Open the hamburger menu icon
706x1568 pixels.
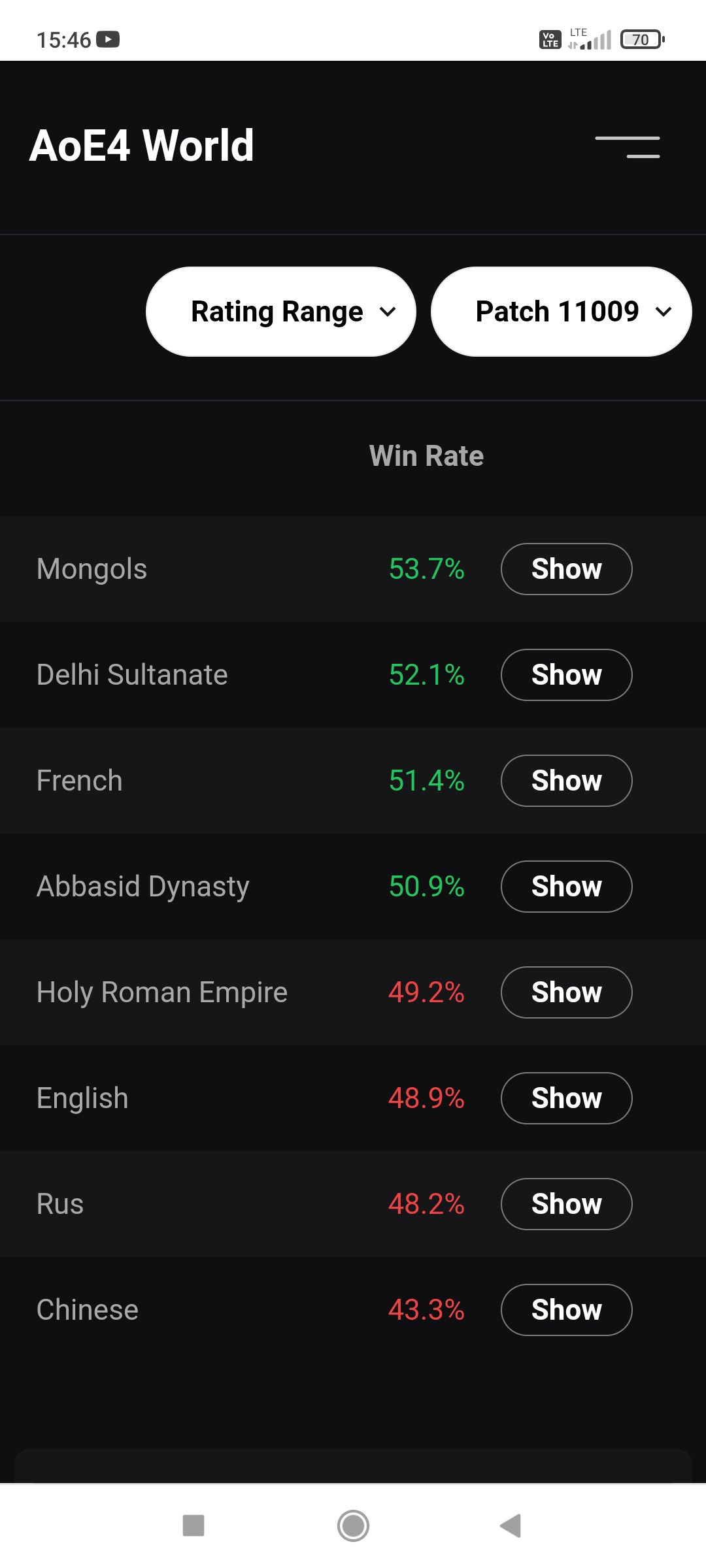627,147
